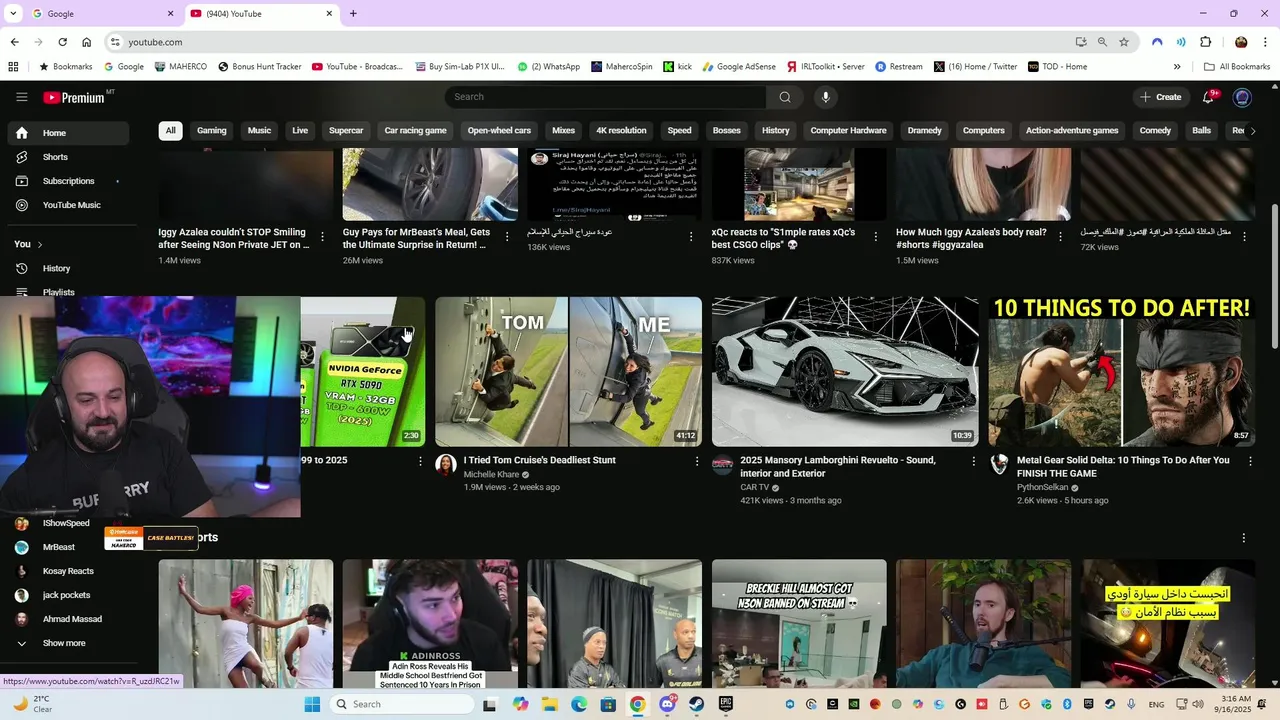This screenshot has width=1280, height=720.
Task: Bookmark this tab with star icon
Action: click(1124, 42)
